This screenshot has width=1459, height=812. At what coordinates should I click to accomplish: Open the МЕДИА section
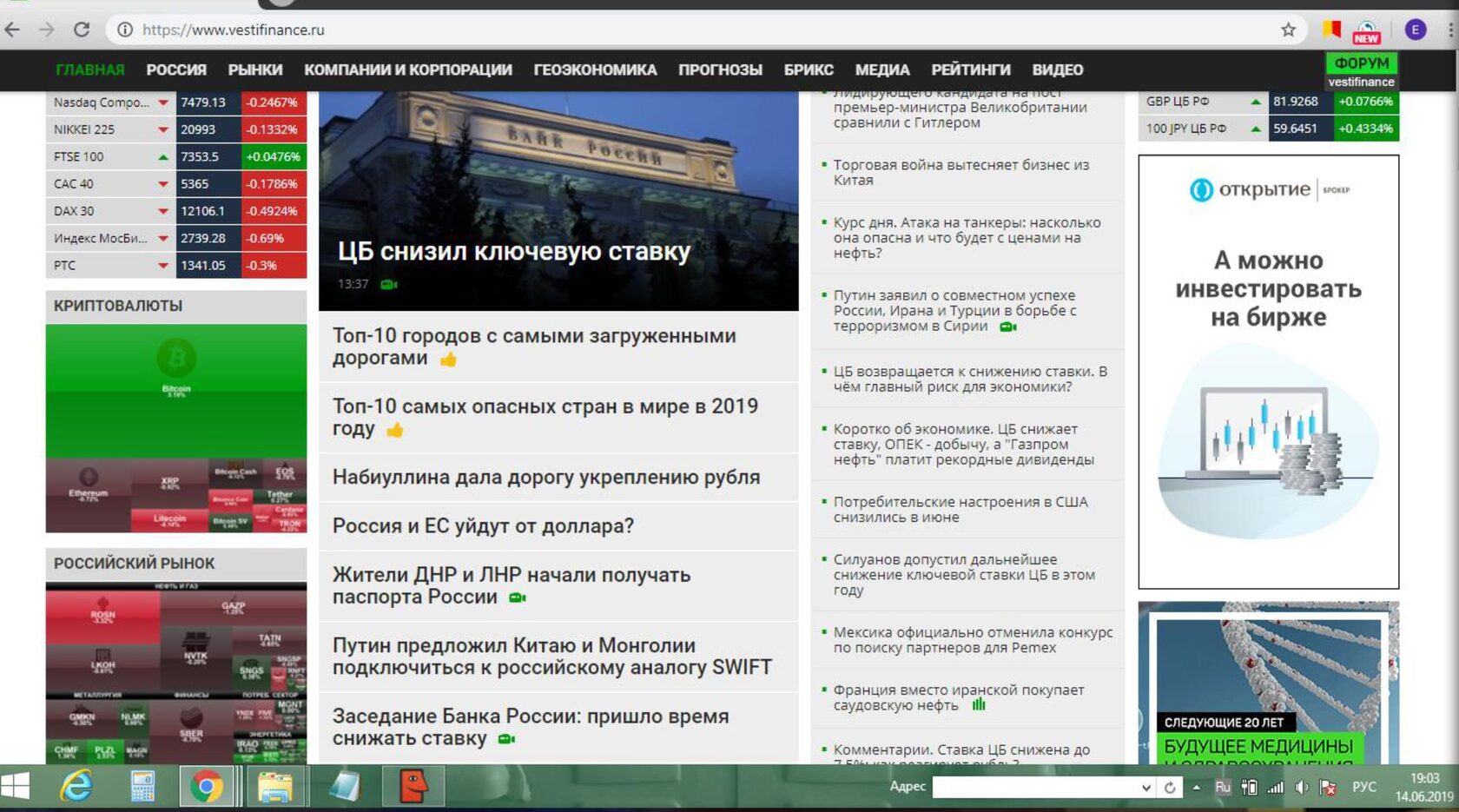click(x=882, y=69)
